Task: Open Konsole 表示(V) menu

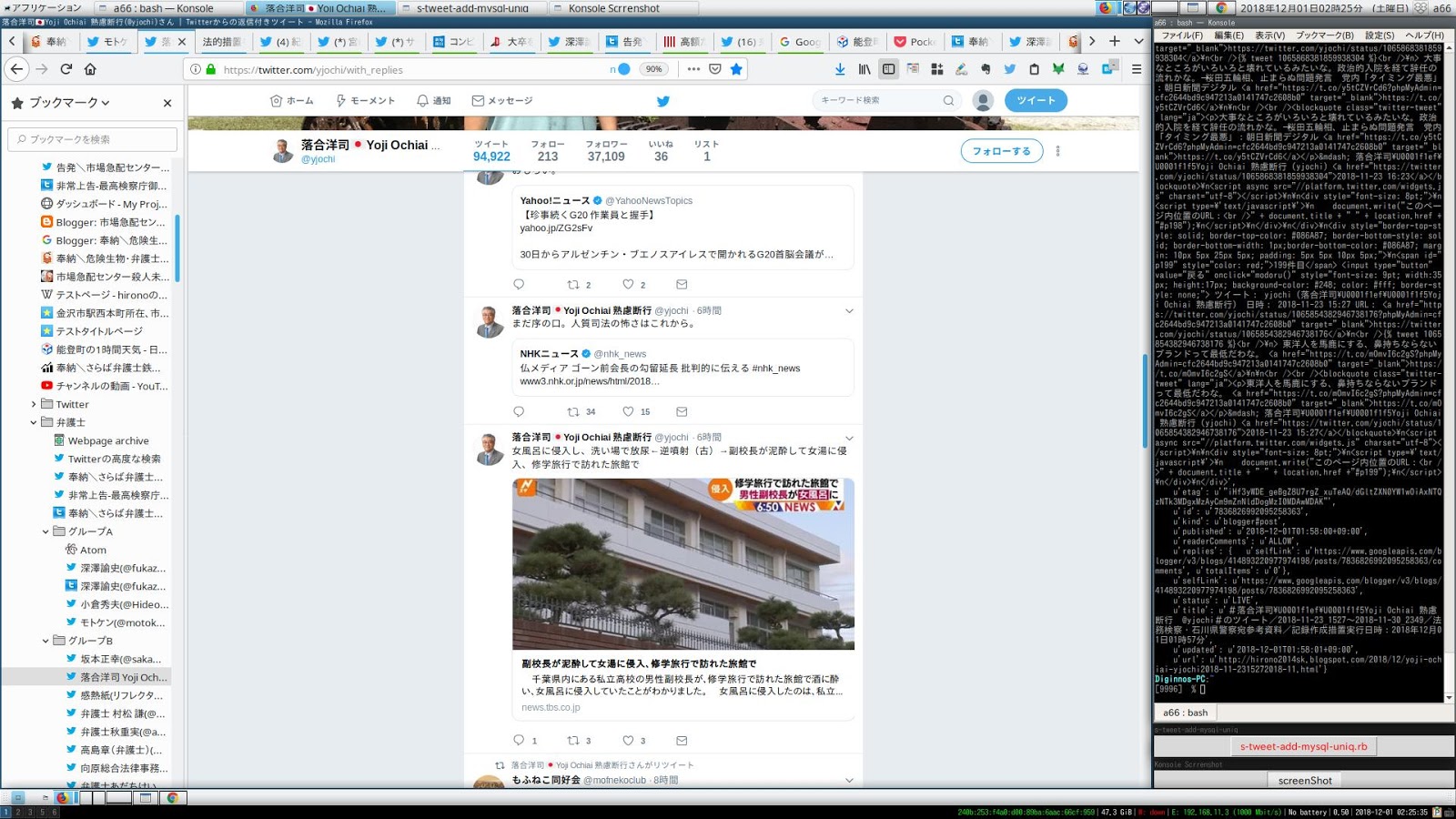Action: coord(1270,35)
